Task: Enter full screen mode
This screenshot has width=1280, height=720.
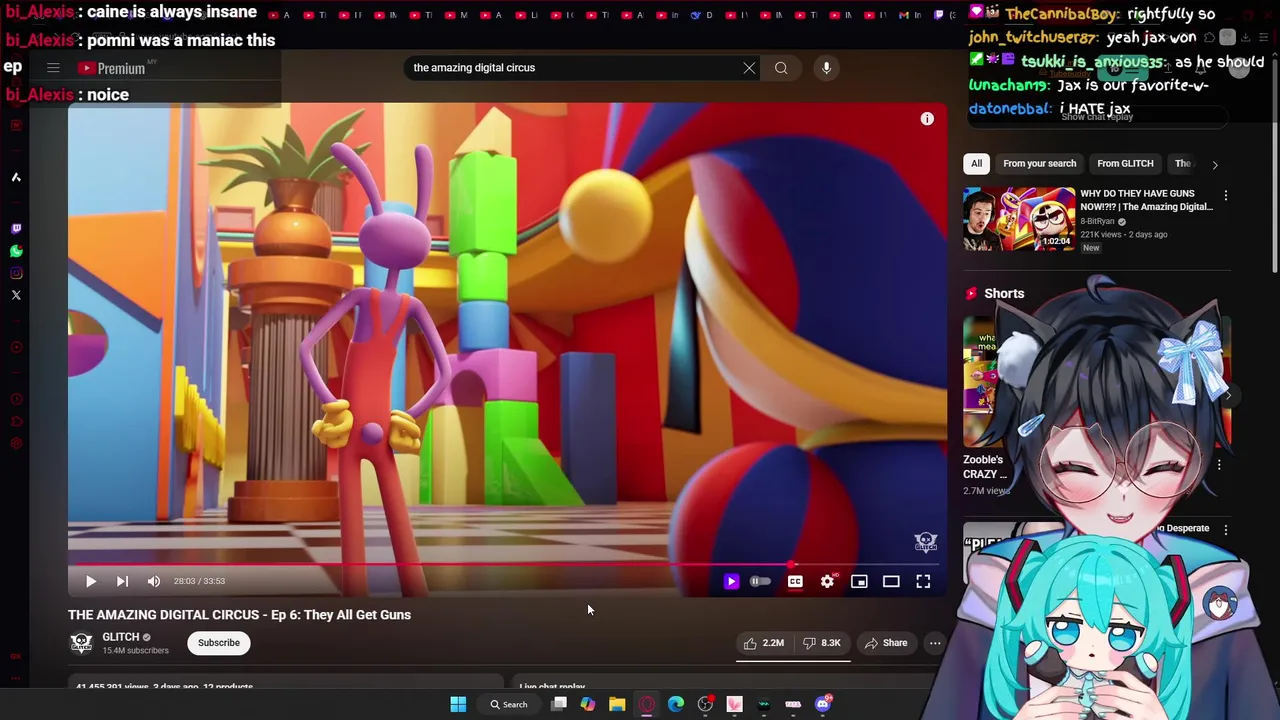Action: coord(923,581)
